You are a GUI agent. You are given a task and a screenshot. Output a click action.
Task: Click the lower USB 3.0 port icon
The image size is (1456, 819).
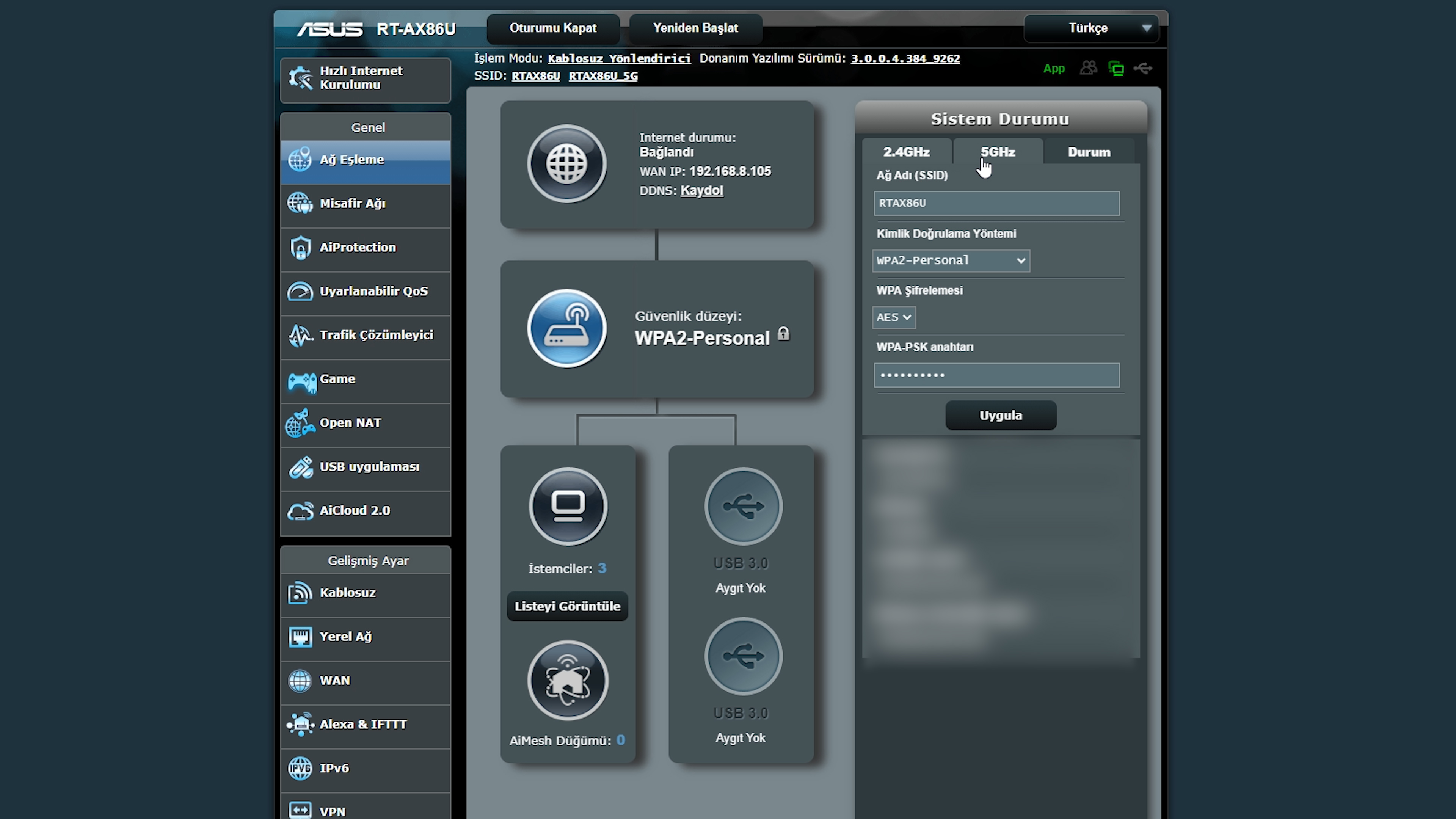coord(743,656)
